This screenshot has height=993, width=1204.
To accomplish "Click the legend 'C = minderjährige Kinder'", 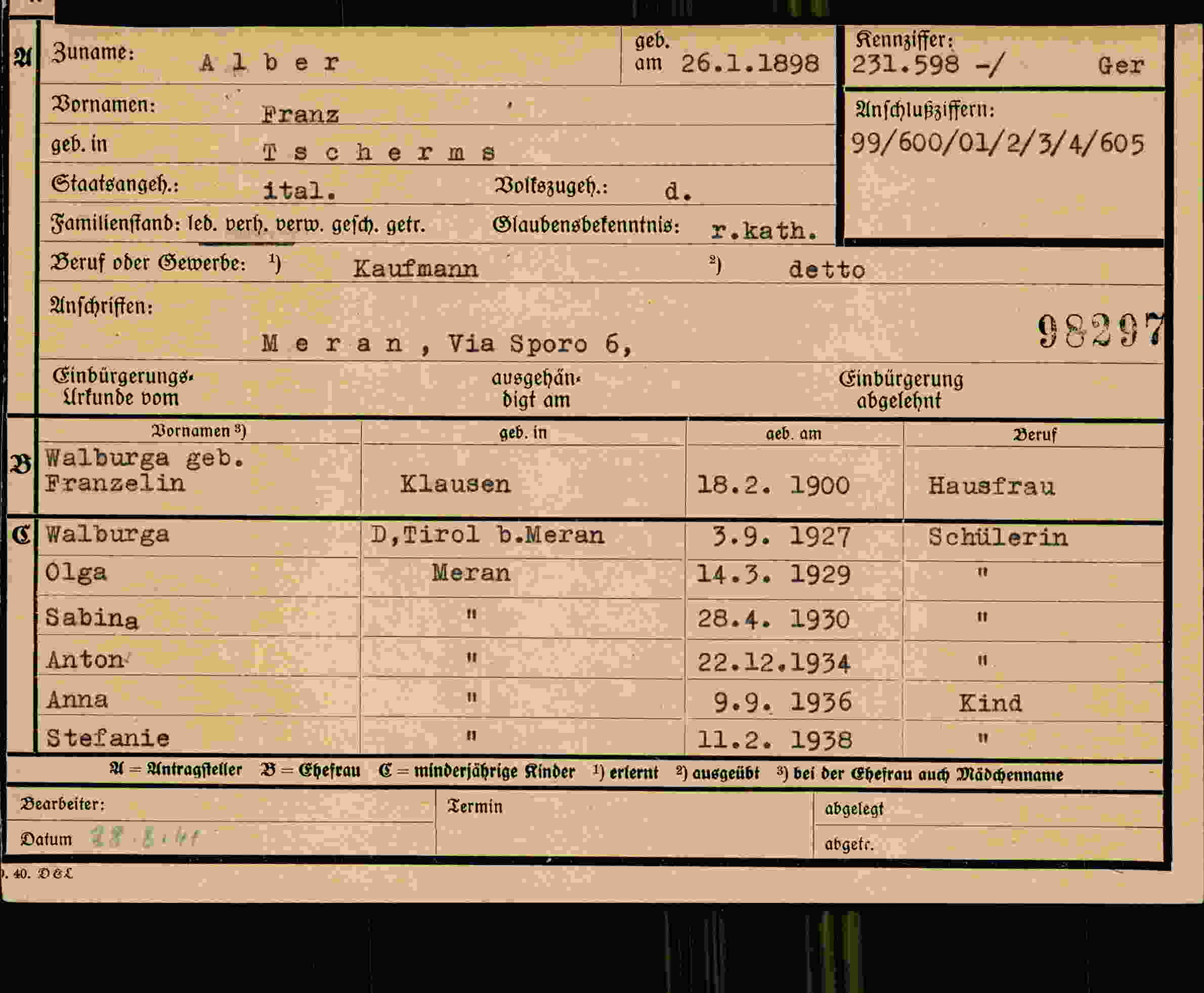I will pos(476,772).
